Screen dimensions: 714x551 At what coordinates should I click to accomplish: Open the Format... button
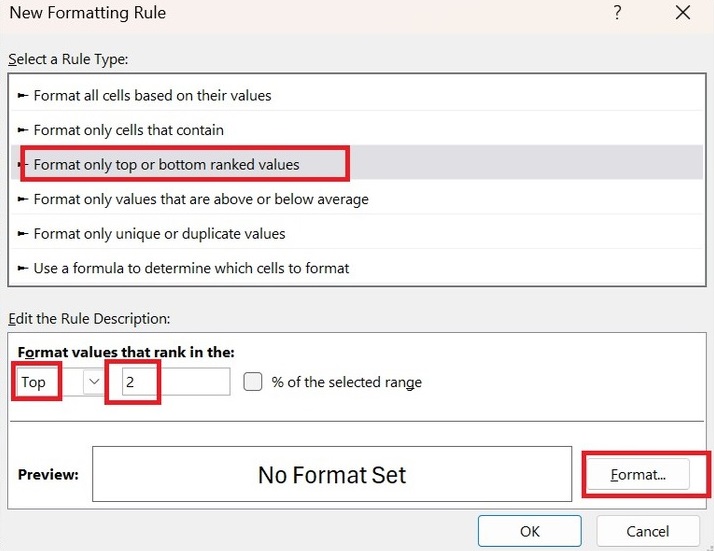(637, 475)
